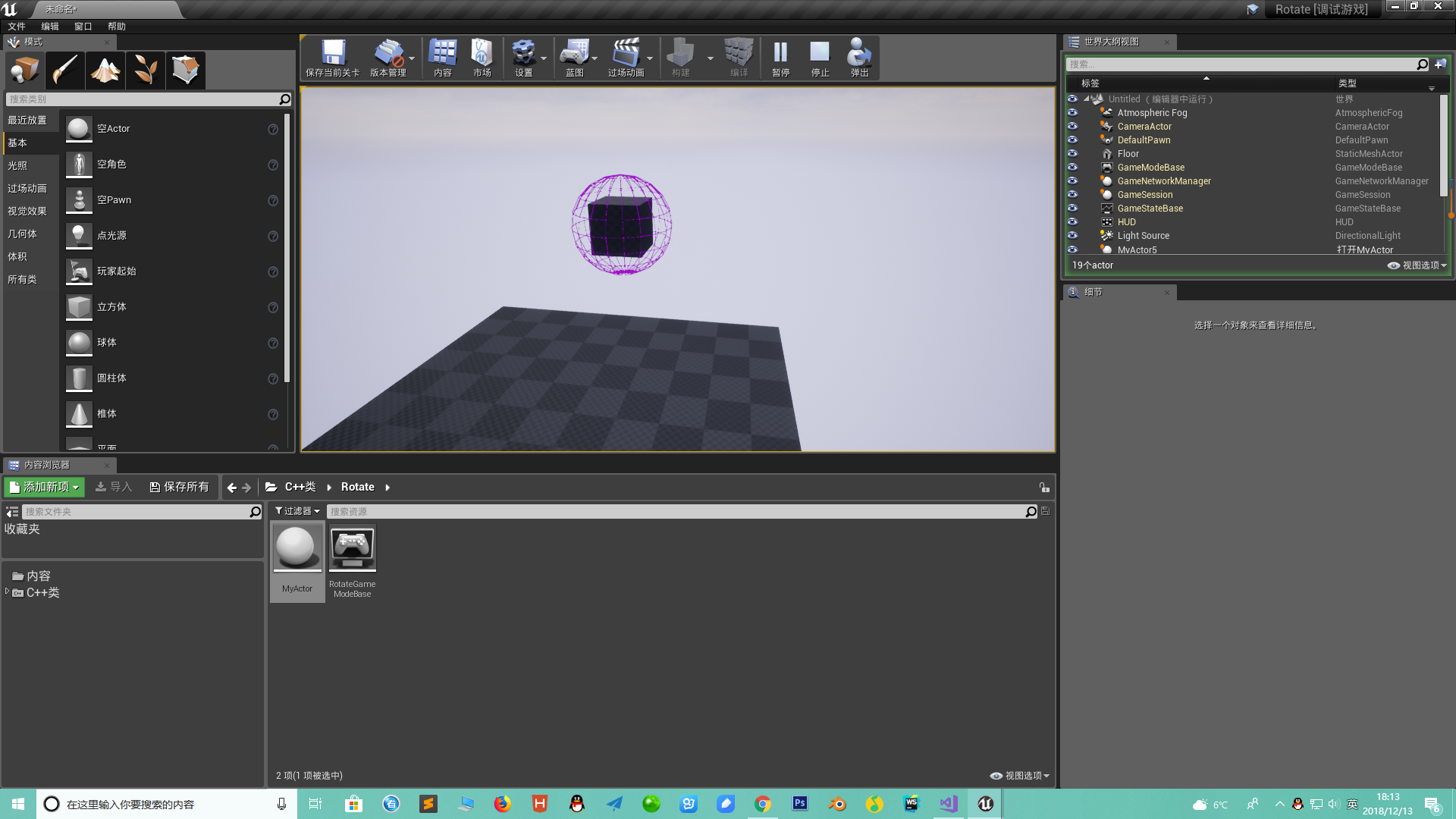Viewport: 1456px width, 819px height.
Task: Open the Marketplace from the toolbar
Action: pos(482,57)
